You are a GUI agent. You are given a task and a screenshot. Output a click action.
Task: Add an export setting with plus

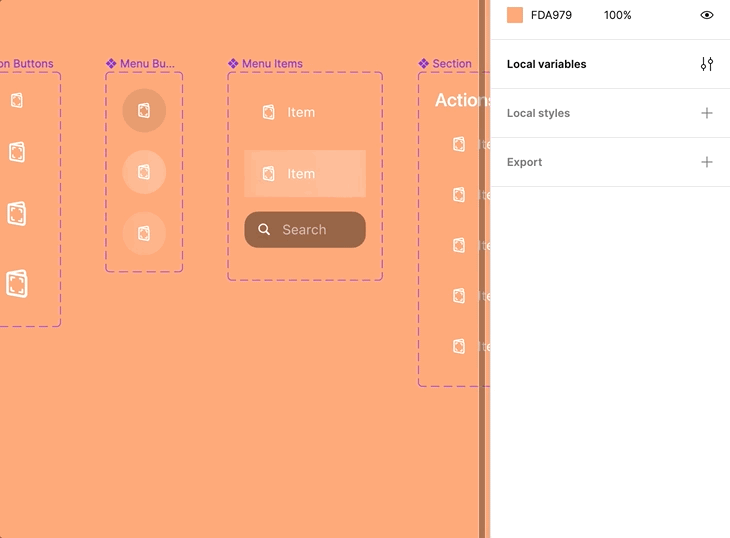707,162
